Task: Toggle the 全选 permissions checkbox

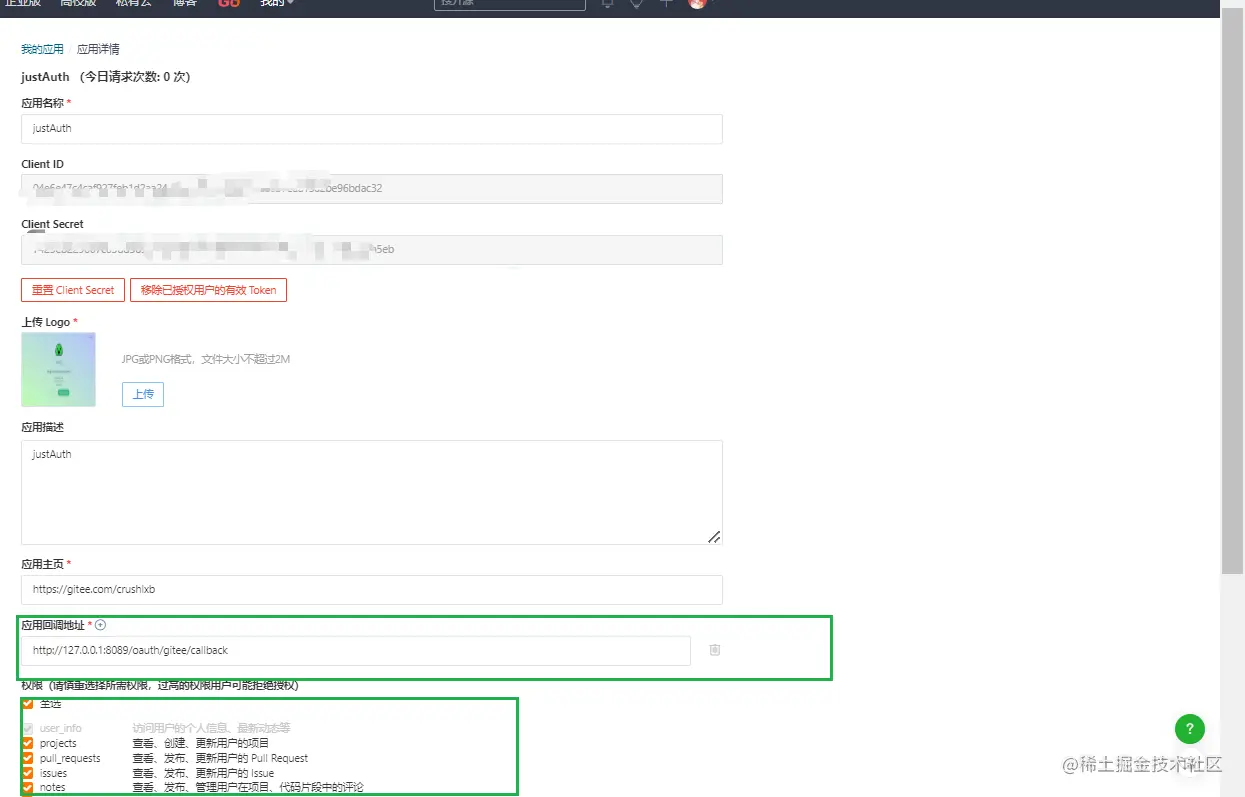Action: (28, 703)
